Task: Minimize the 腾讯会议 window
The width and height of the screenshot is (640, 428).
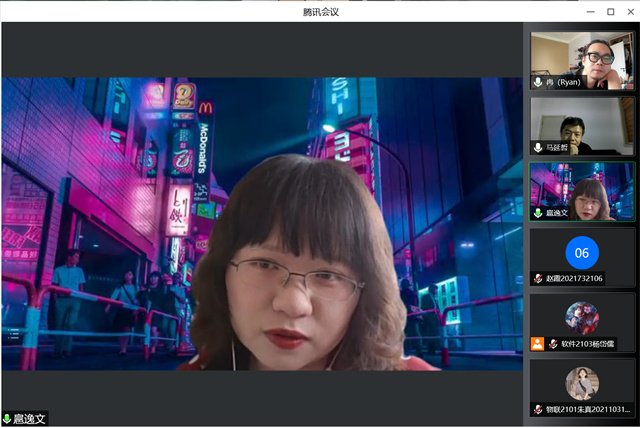Action: pyautogui.click(x=590, y=12)
